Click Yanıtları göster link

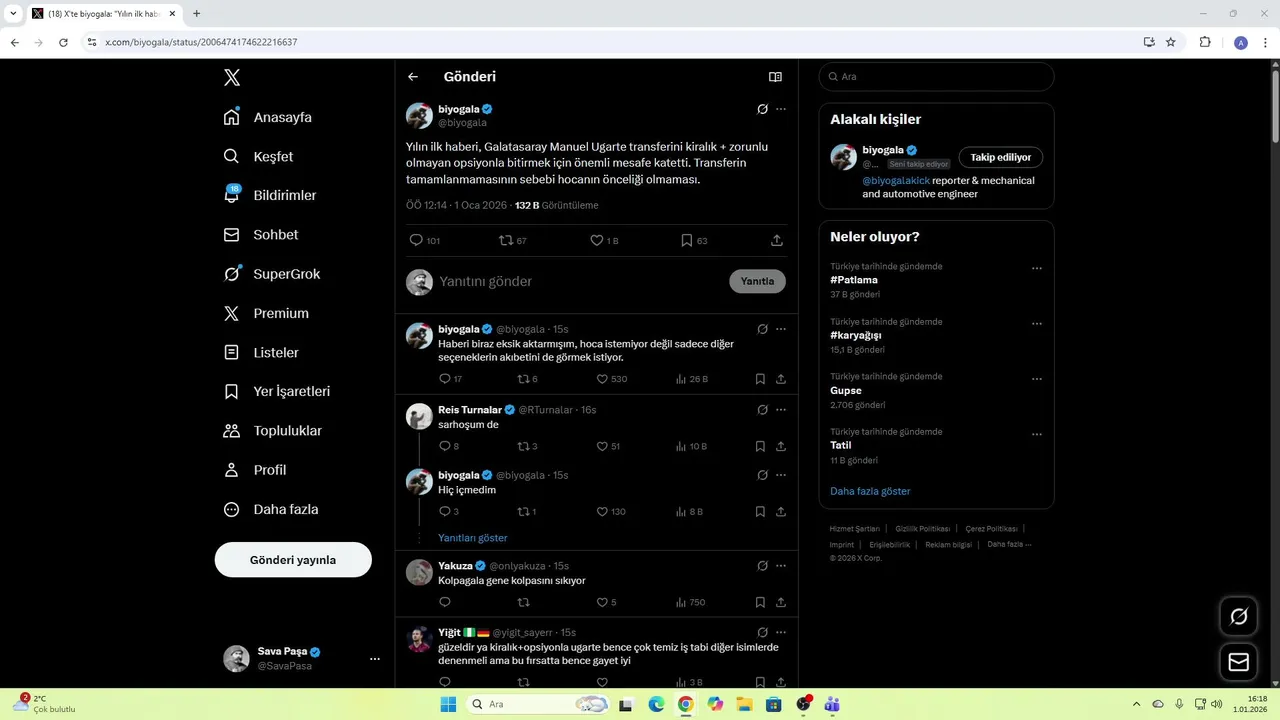tap(472, 538)
